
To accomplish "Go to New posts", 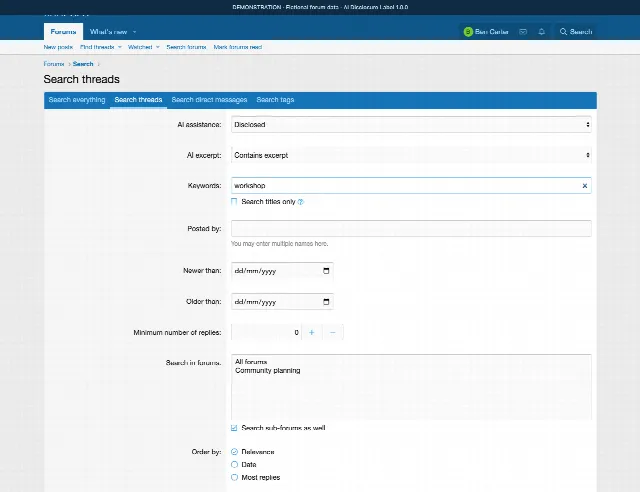I will (58, 47).
